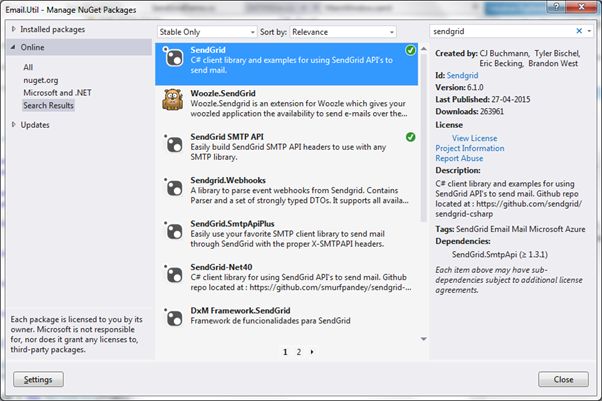Select the SendGrid SMTP API package title

point(227,137)
